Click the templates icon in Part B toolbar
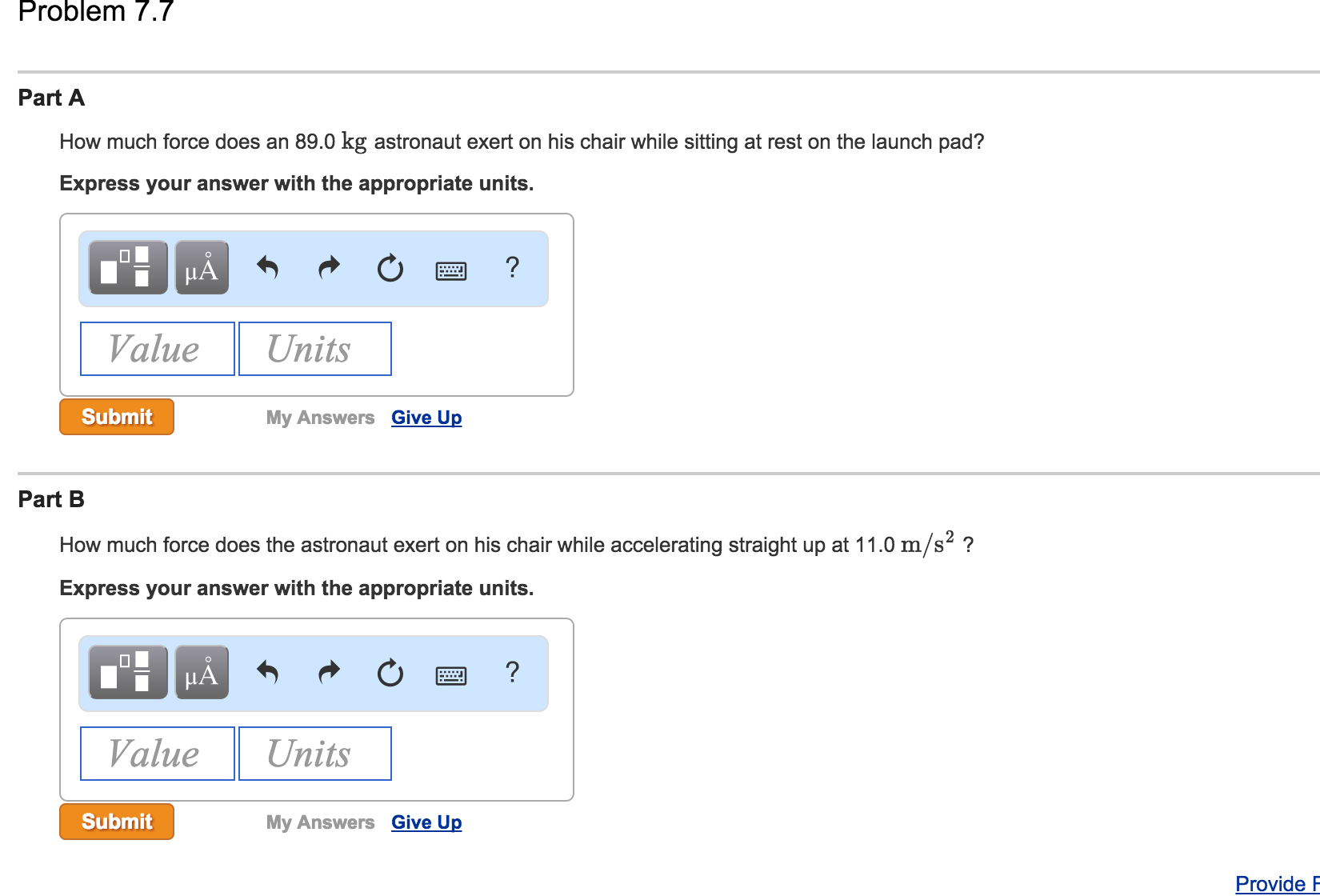 [128, 672]
